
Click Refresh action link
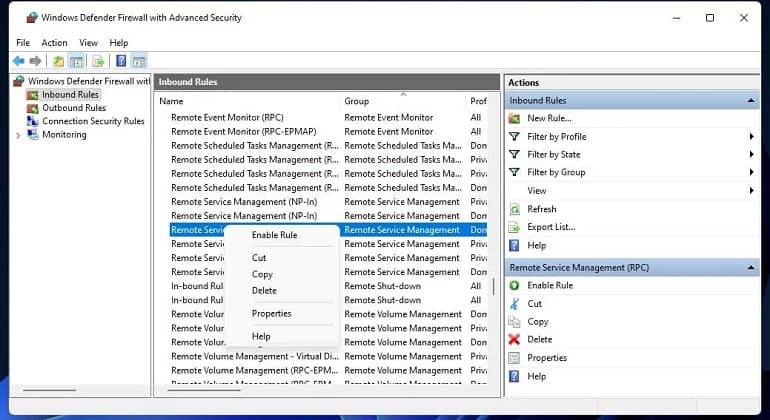click(x=542, y=209)
